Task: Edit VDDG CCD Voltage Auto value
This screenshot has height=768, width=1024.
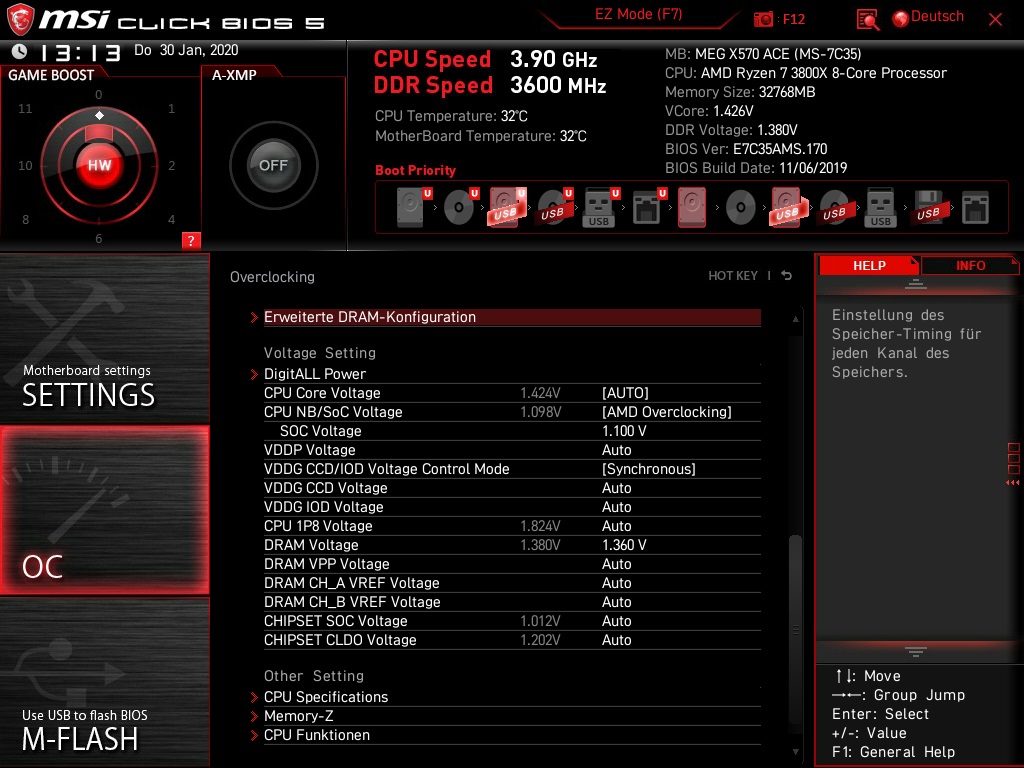Action: 616,488
